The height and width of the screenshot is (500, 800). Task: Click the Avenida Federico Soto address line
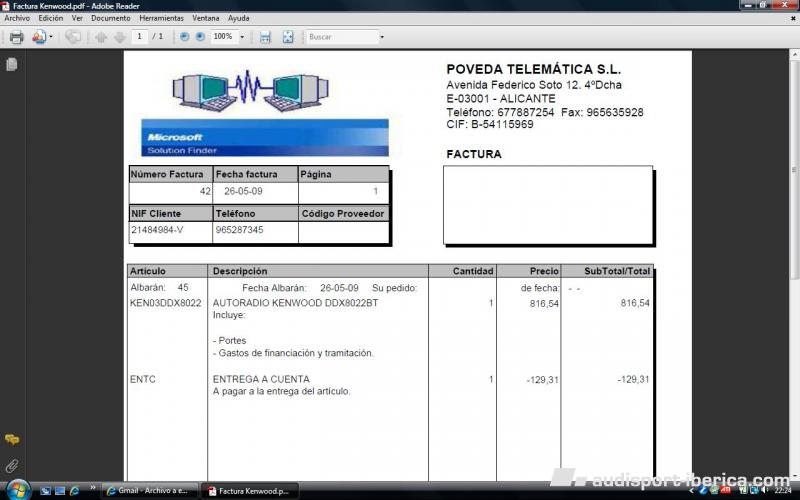point(534,85)
